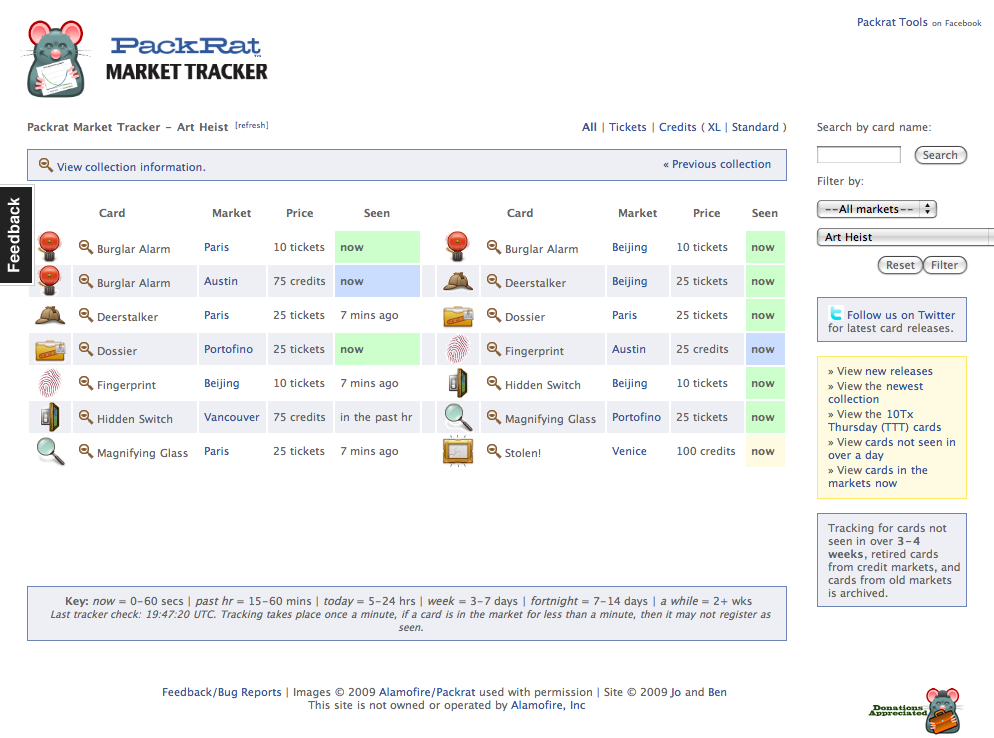Open the Portofino market link in the Dossier row
Image resolution: width=994 pixels, height=738 pixels.
(x=228, y=349)
